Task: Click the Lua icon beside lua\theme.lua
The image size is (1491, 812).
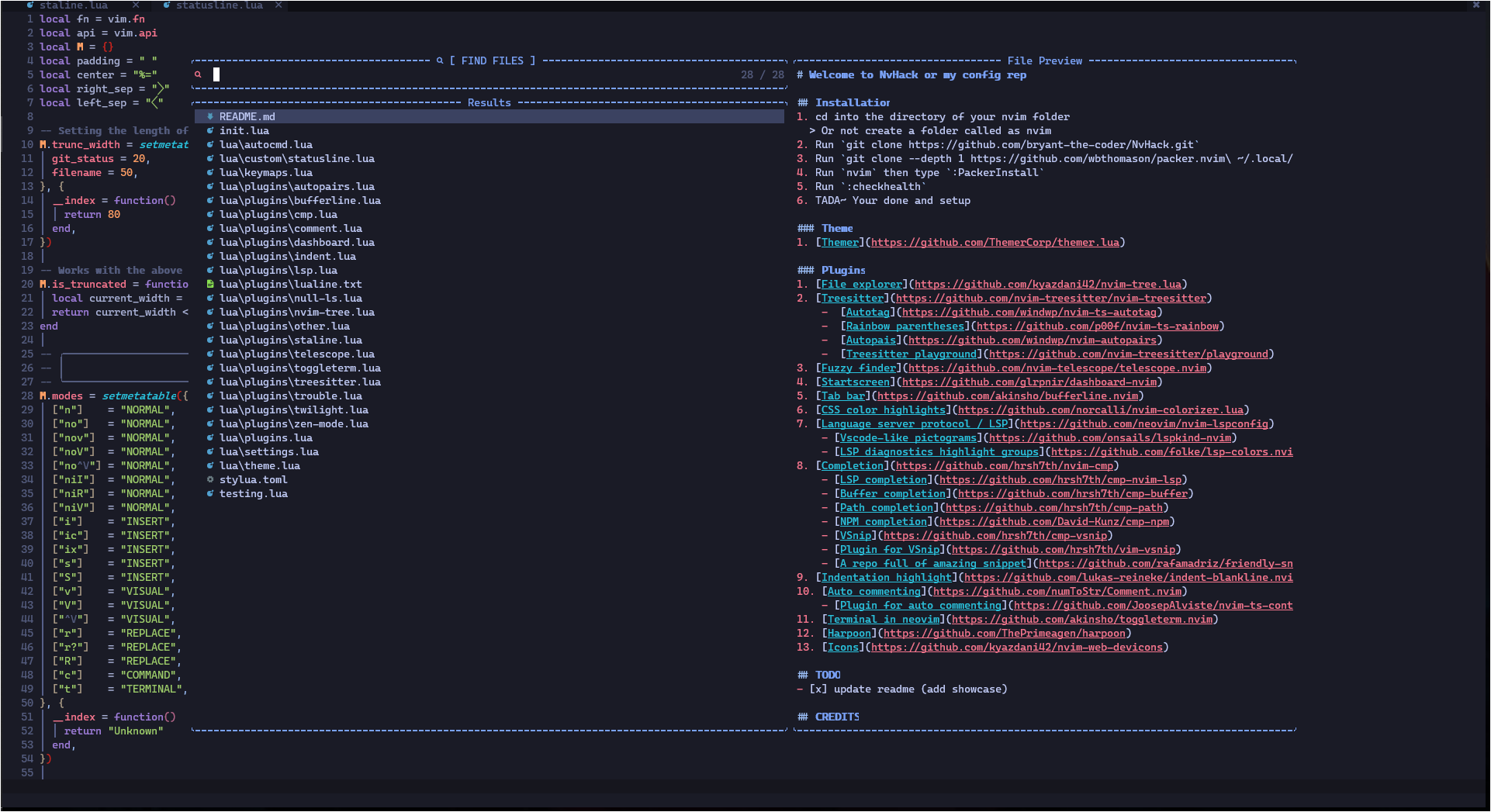Action: tap(210, 465)
